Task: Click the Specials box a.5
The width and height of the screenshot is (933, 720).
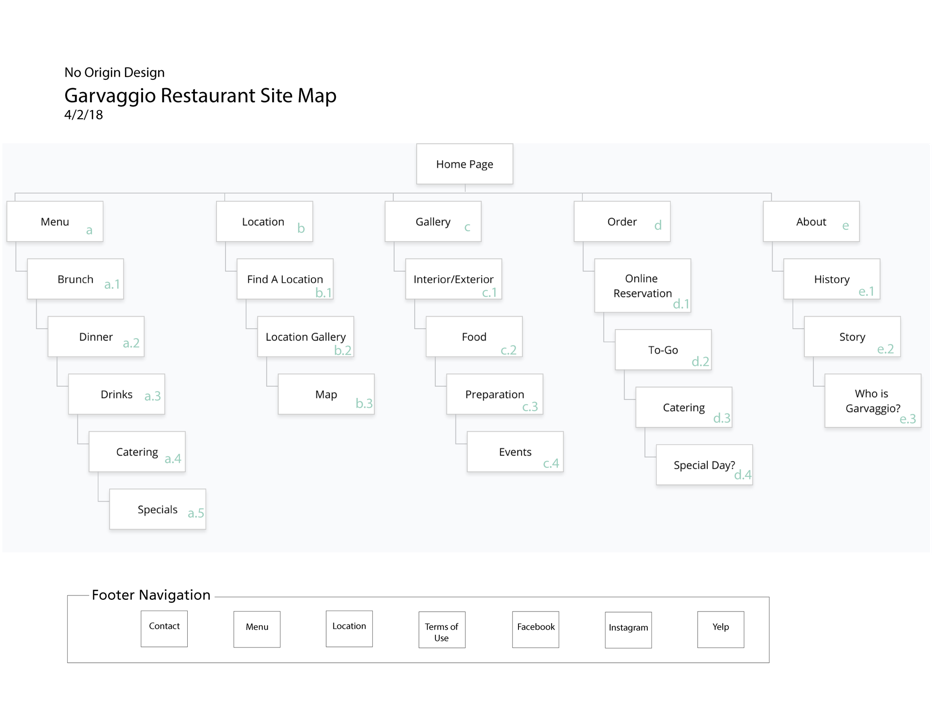Action: (158, 509)
